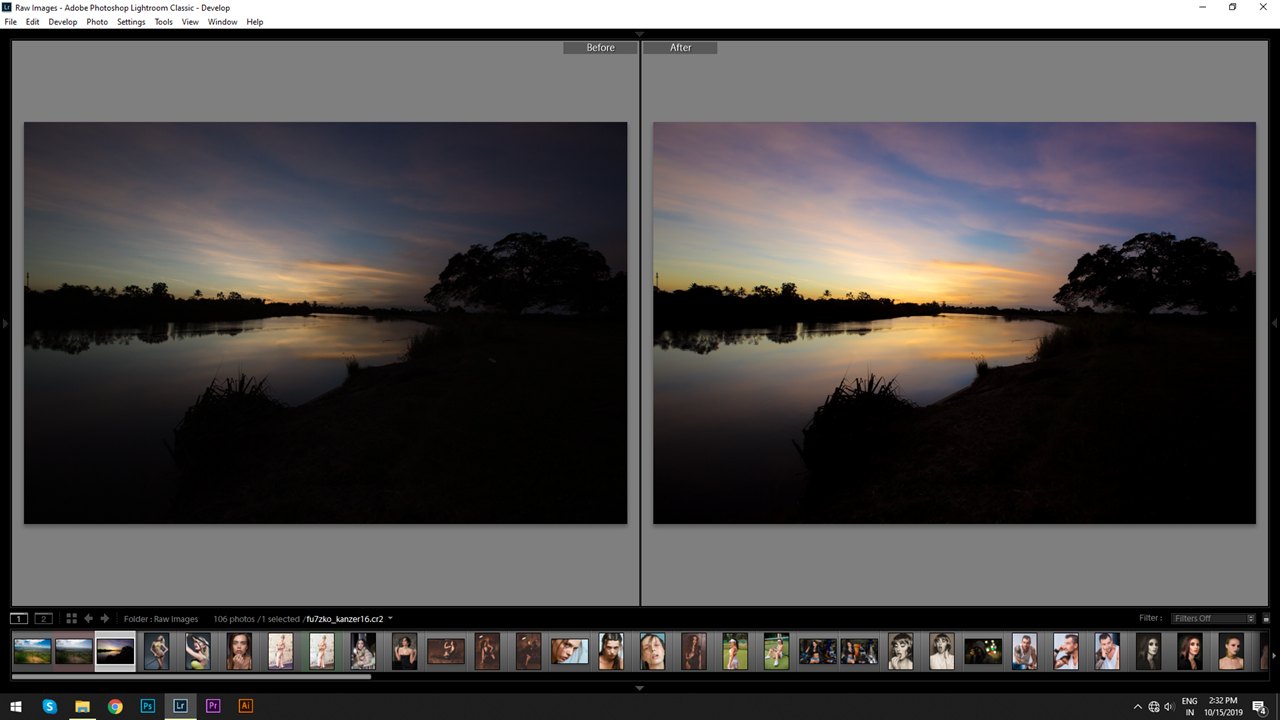The image size is (1280, 720).
Task: Select tennis player standing thumbnail
Action: coord(735,651)
